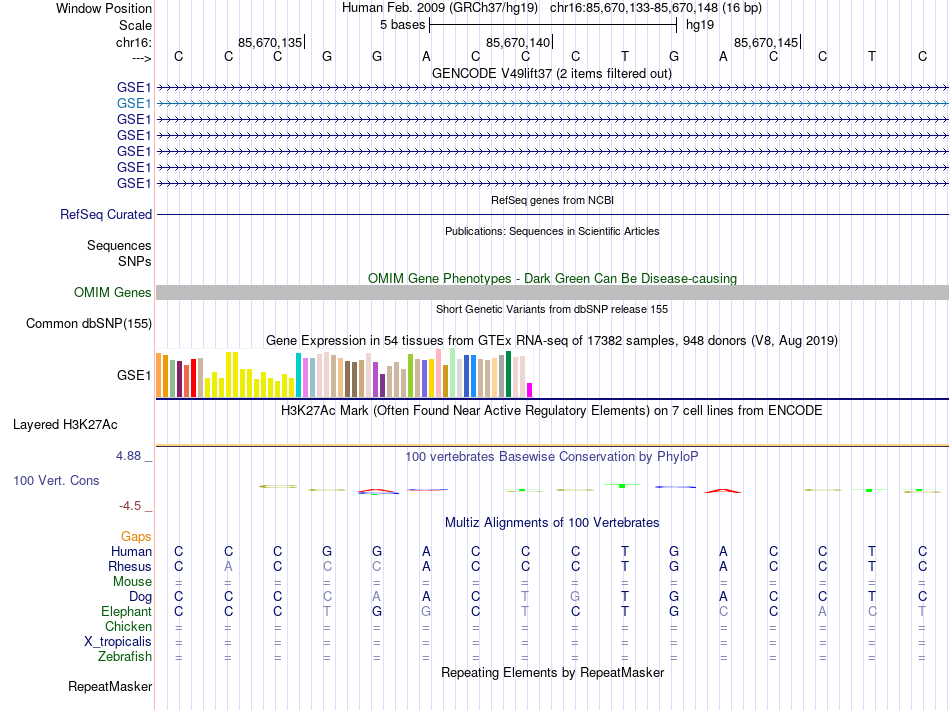The image size is (950, 710).
Task: Open Short Genetic Variants from dbSNP title
Action: pos(552,309)
